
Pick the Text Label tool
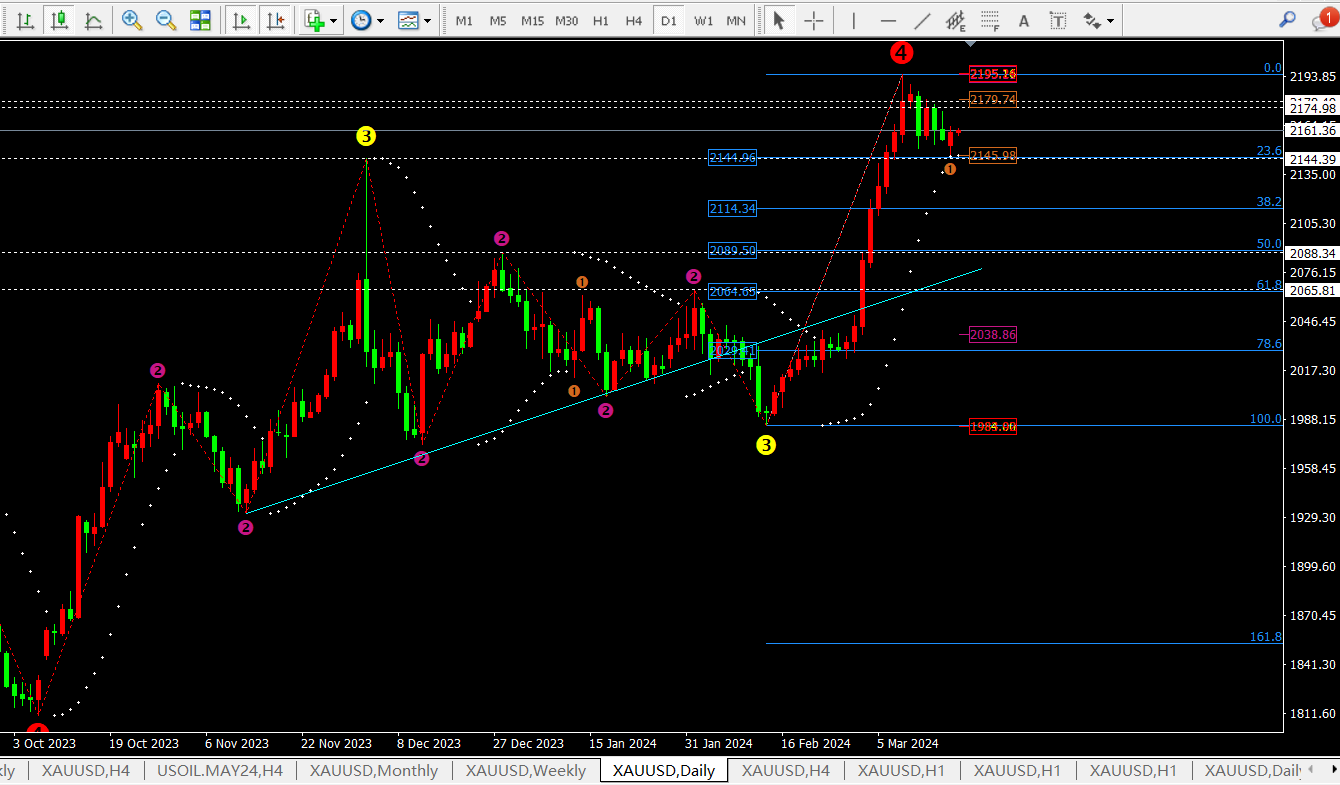pos(1059,20)
